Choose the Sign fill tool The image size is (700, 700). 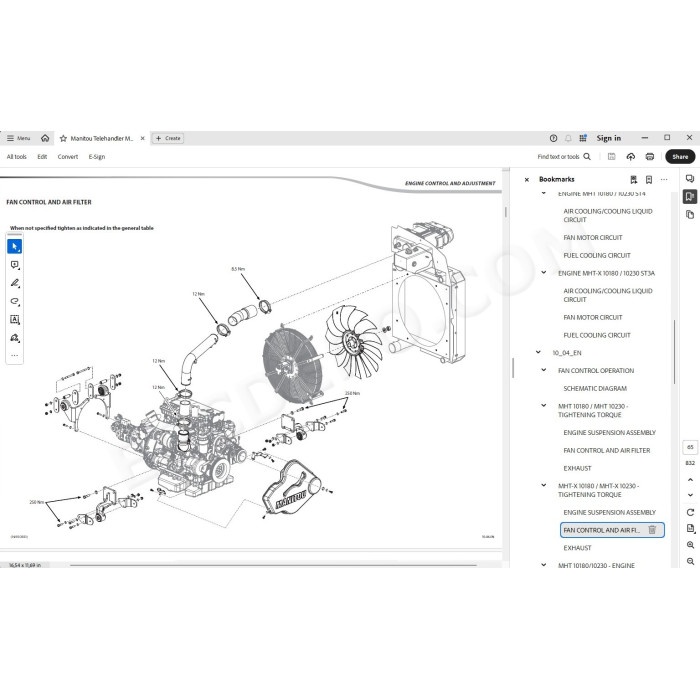click(15, 338)
